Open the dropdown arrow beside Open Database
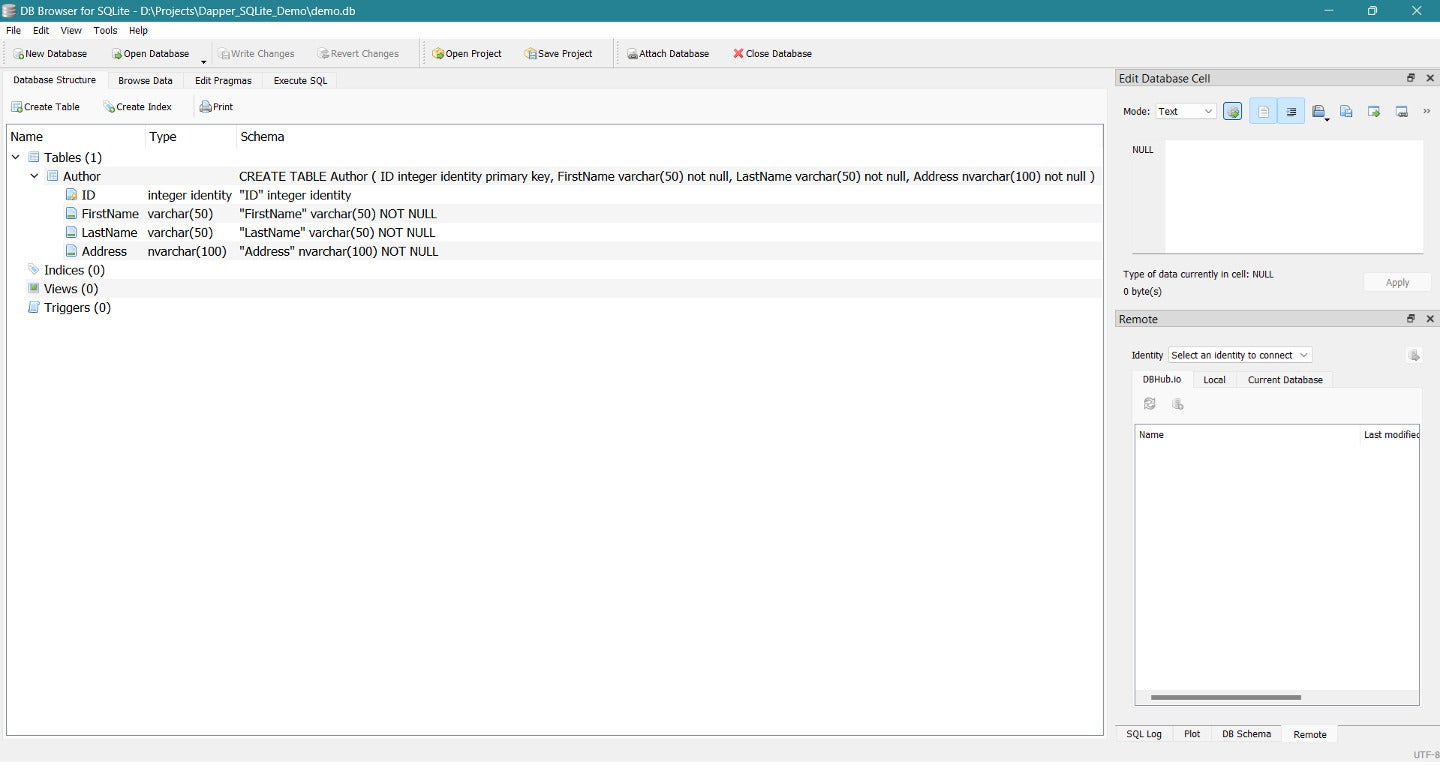The height and width of the screenshot is (765, 1440). 204,61
